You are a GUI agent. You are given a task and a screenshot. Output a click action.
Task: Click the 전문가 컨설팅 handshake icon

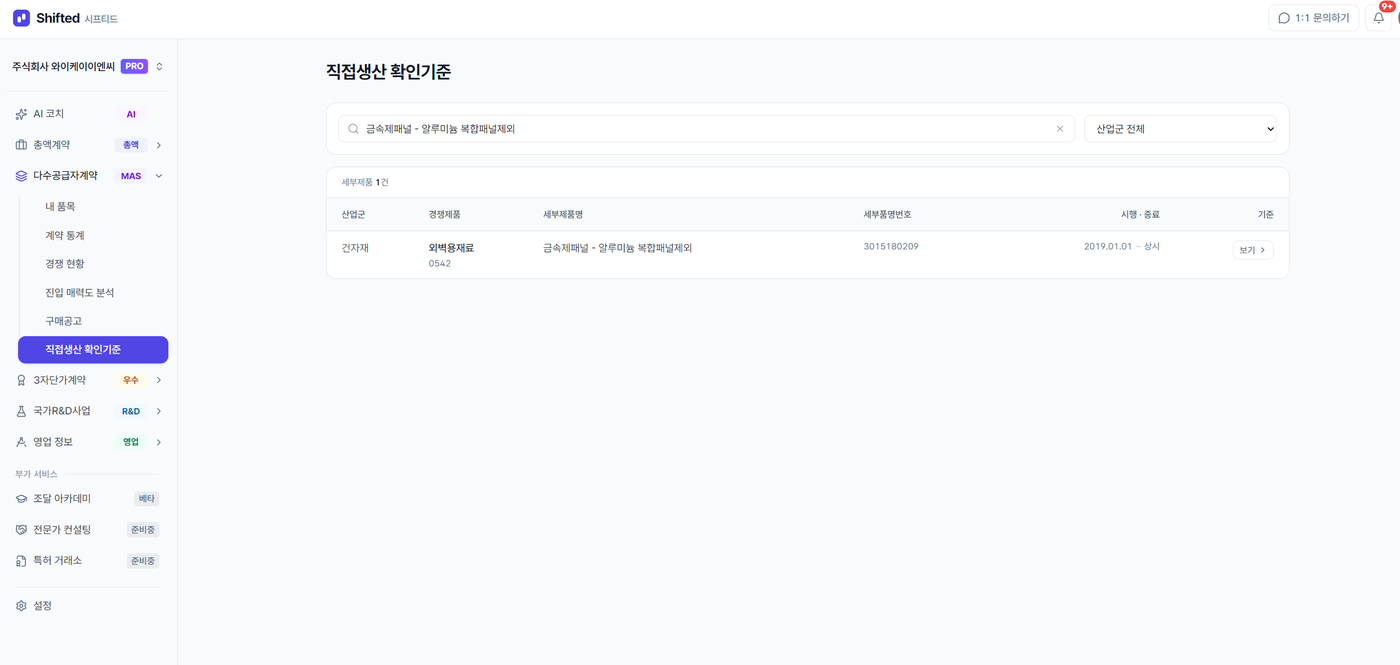(x=21, y=530)
